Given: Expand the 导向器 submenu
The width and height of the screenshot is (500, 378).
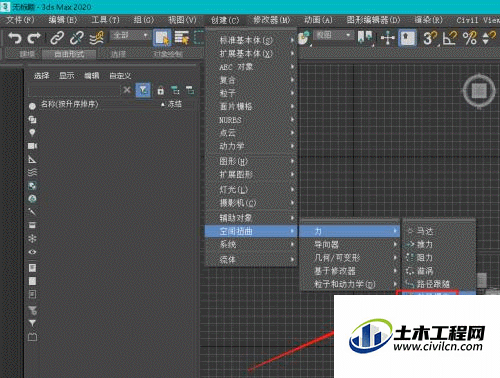Looking at the screenshot, I should pos(349,244).
